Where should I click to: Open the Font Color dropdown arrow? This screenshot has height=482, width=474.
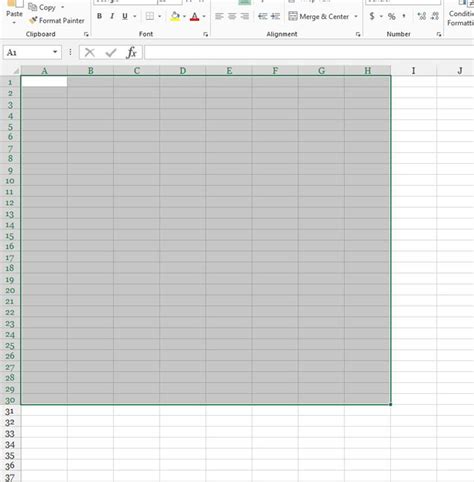[204, 16]
